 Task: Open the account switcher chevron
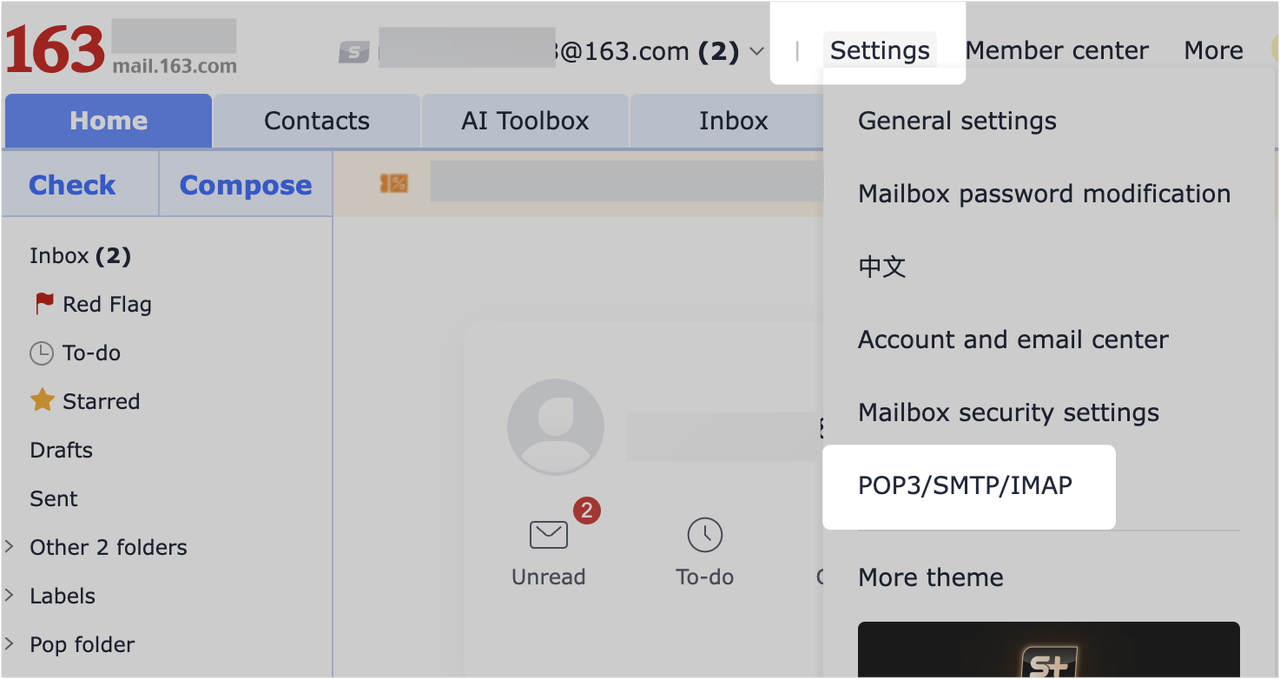757,51
